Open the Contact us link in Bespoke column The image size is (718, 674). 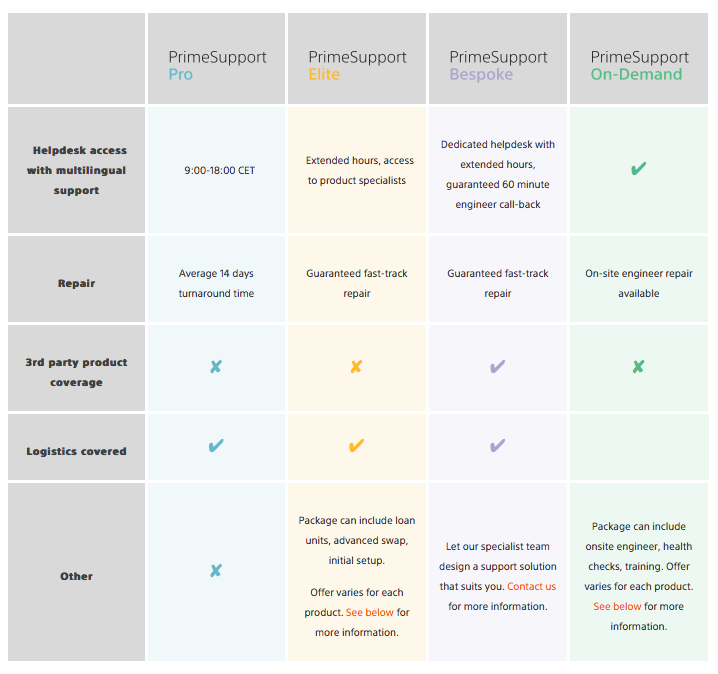pyautogui.click(x=531, y=587)
